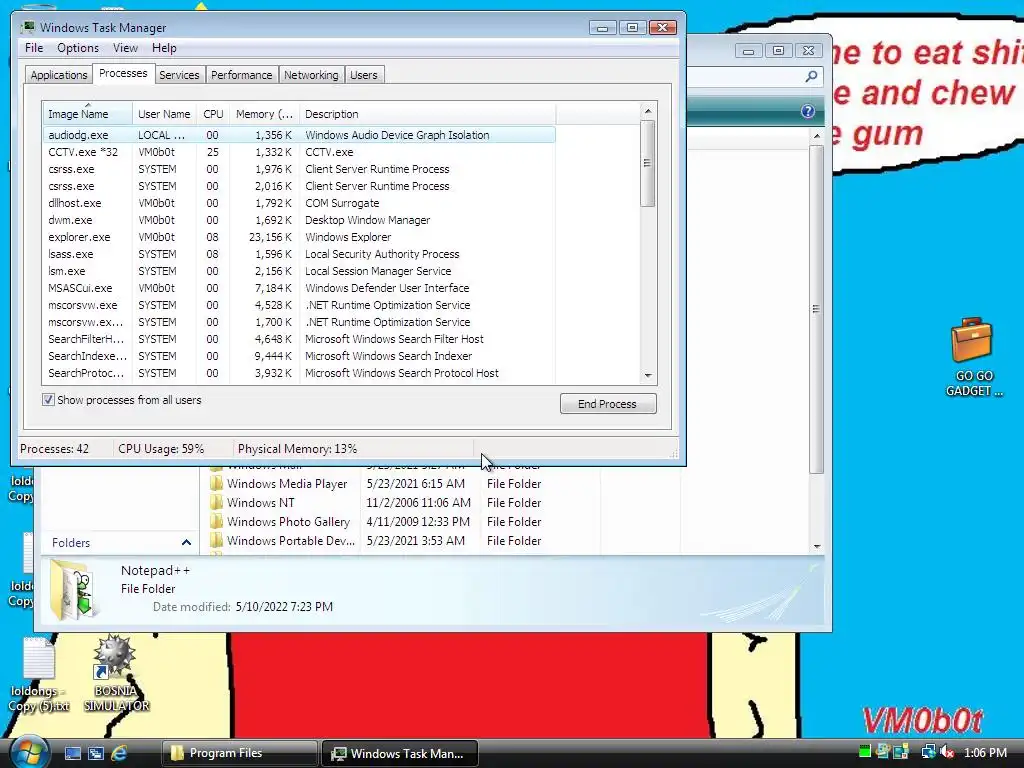
Task: Open the Options menu
Action: 78,48
